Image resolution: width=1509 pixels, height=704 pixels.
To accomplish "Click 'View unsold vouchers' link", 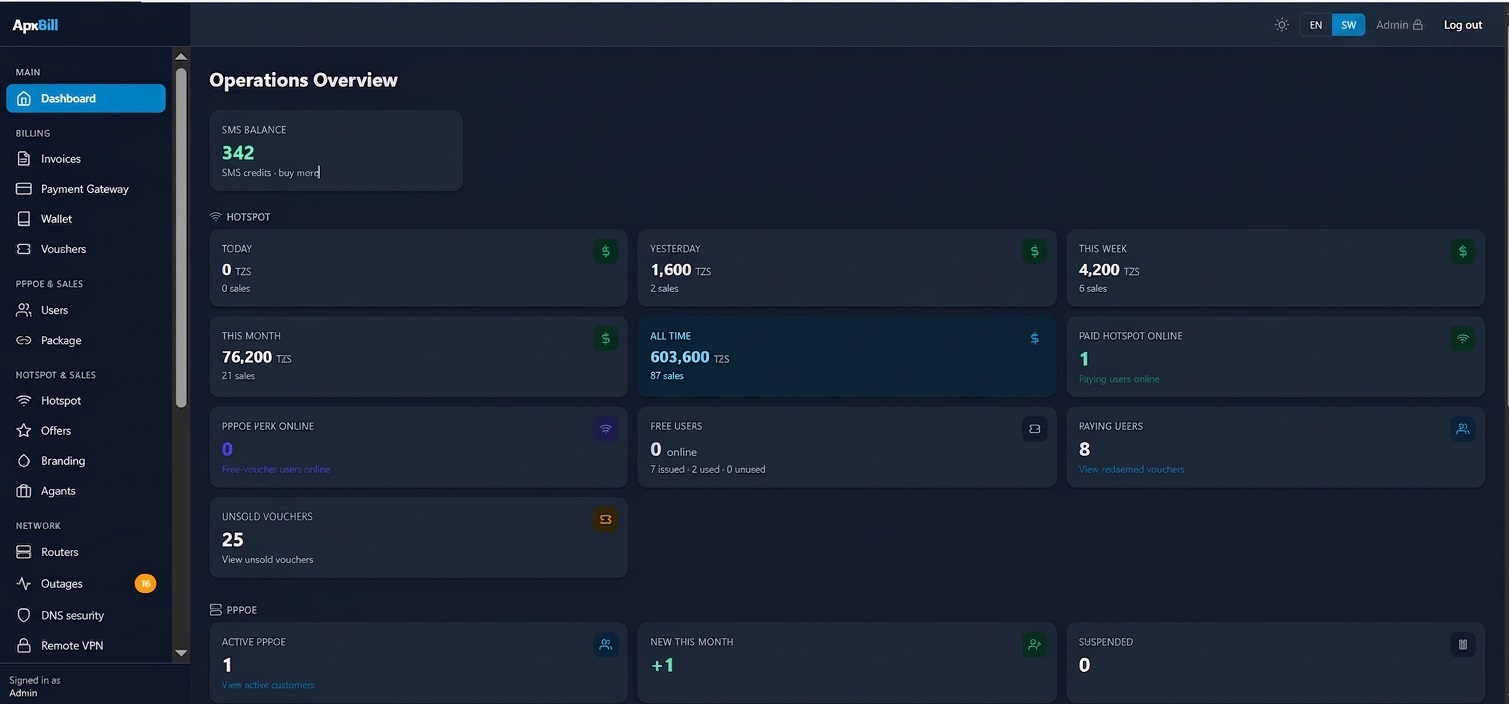I will click(x=267, y=559).
